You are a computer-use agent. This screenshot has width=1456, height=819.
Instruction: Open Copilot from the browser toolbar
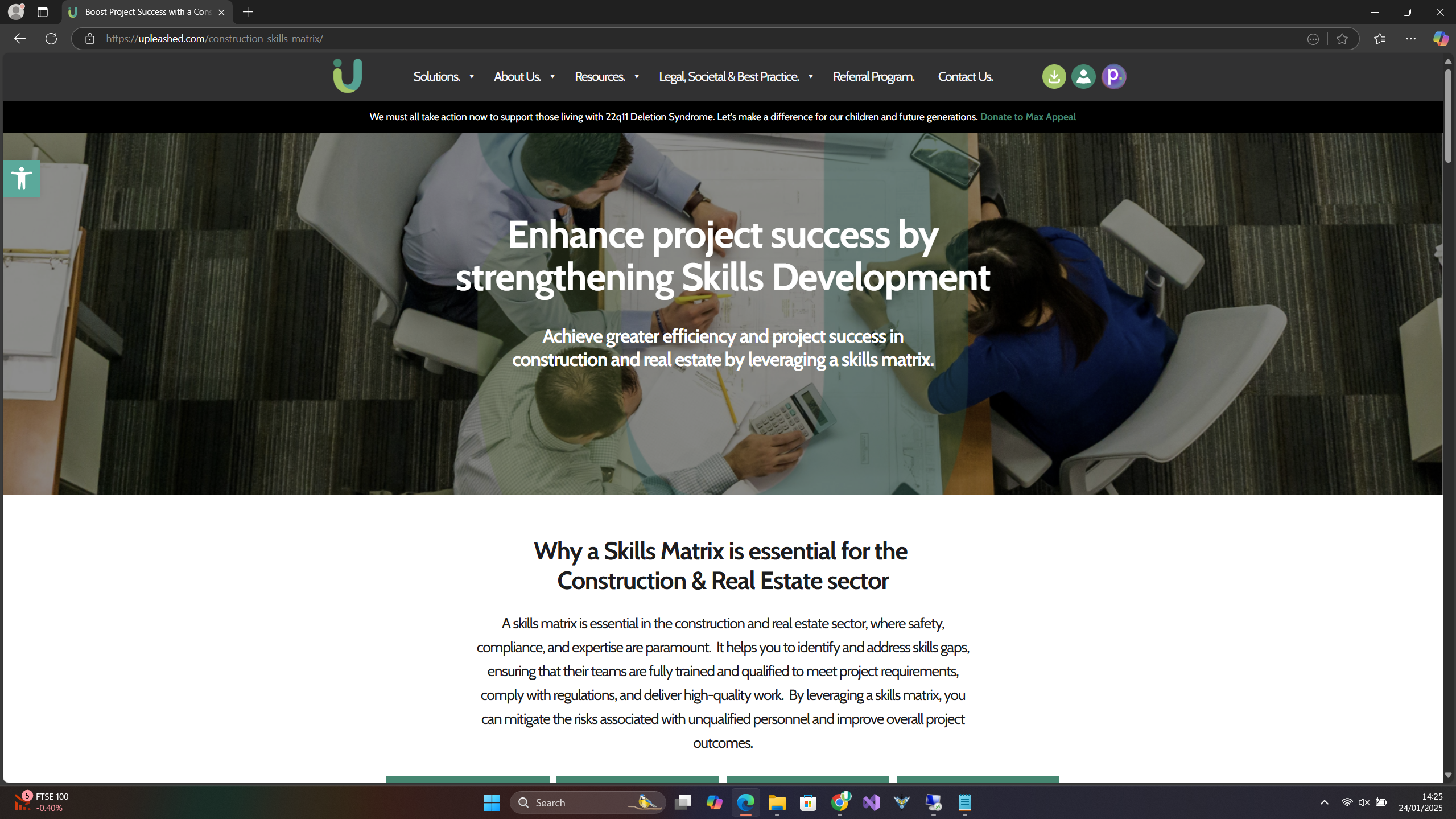pos(1441,38)
